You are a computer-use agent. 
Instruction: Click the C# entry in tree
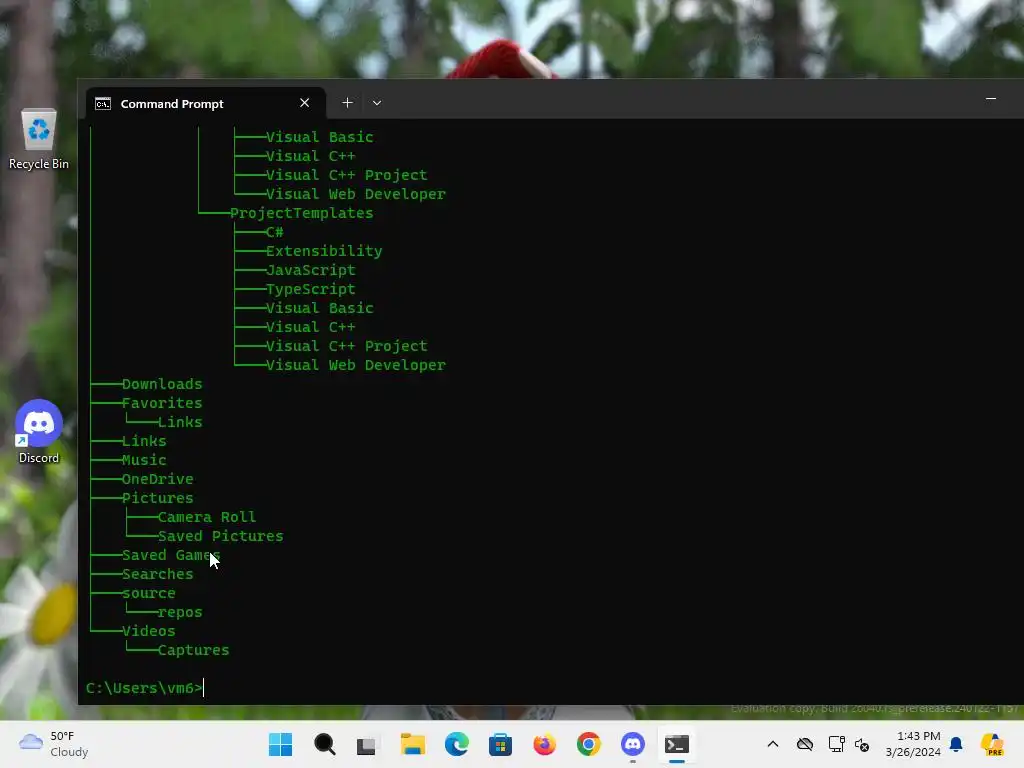(274, 232)
